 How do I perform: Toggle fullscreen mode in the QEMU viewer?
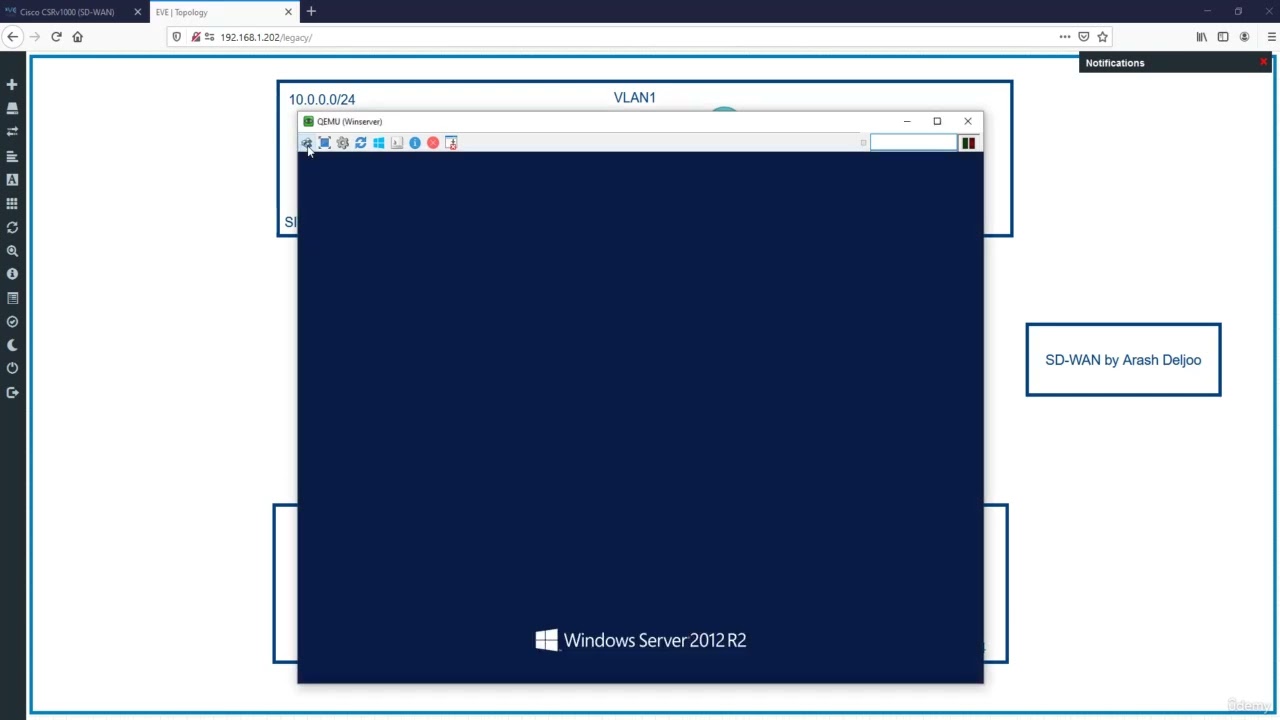click(325, 143)
